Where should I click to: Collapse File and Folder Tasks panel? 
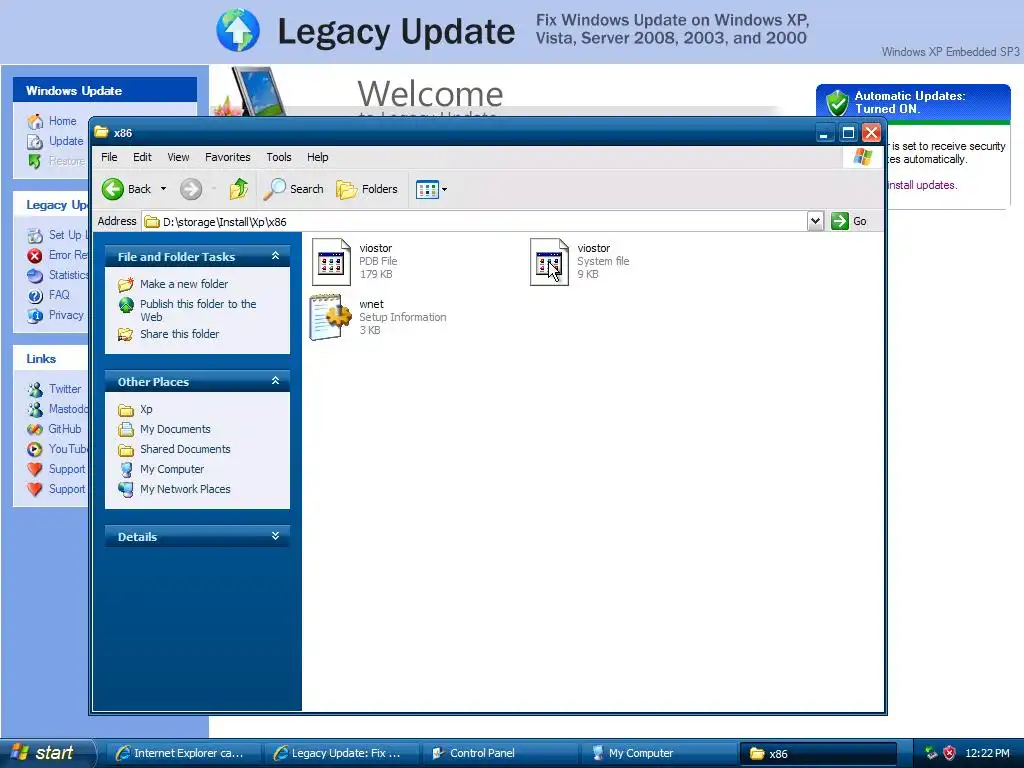pyautogui.click(x=276, y=256)
